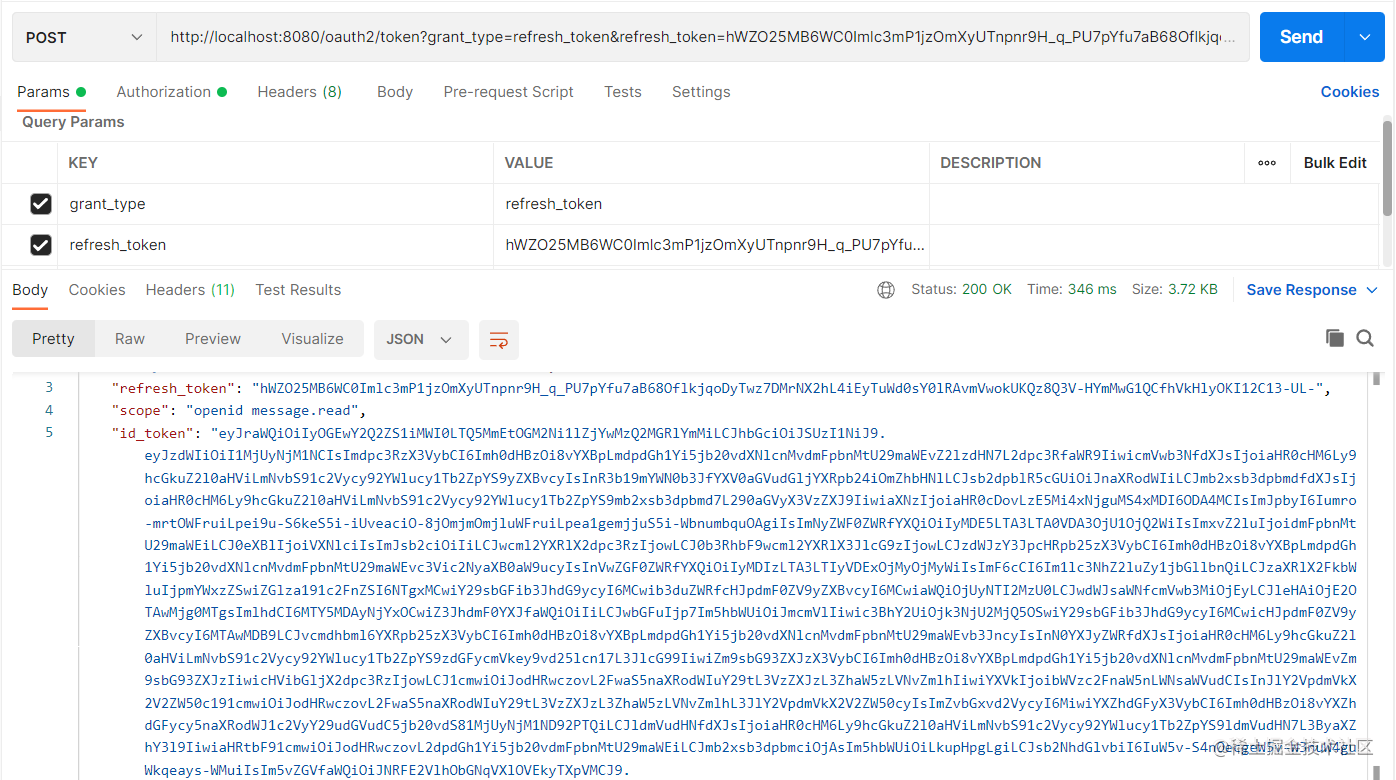Open the Tests tab

pyautogui.click(x=623, y=92)
